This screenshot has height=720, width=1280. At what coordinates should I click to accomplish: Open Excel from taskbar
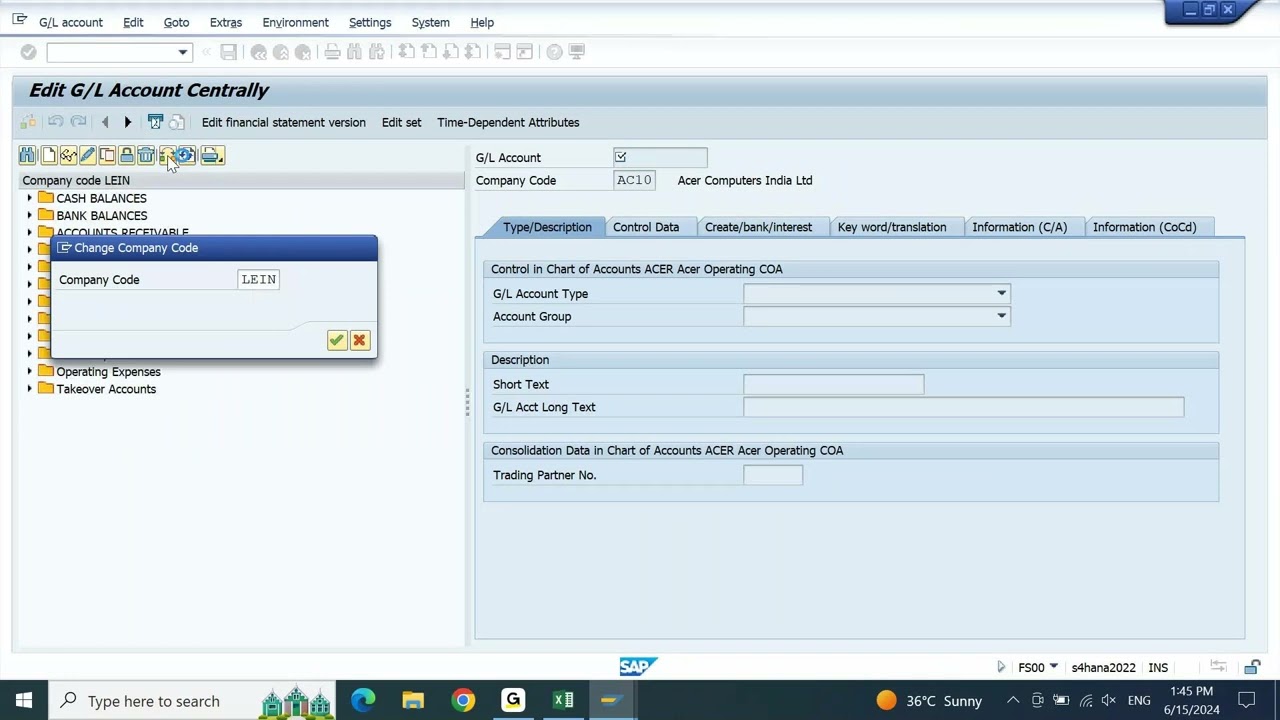click(563, 700)
